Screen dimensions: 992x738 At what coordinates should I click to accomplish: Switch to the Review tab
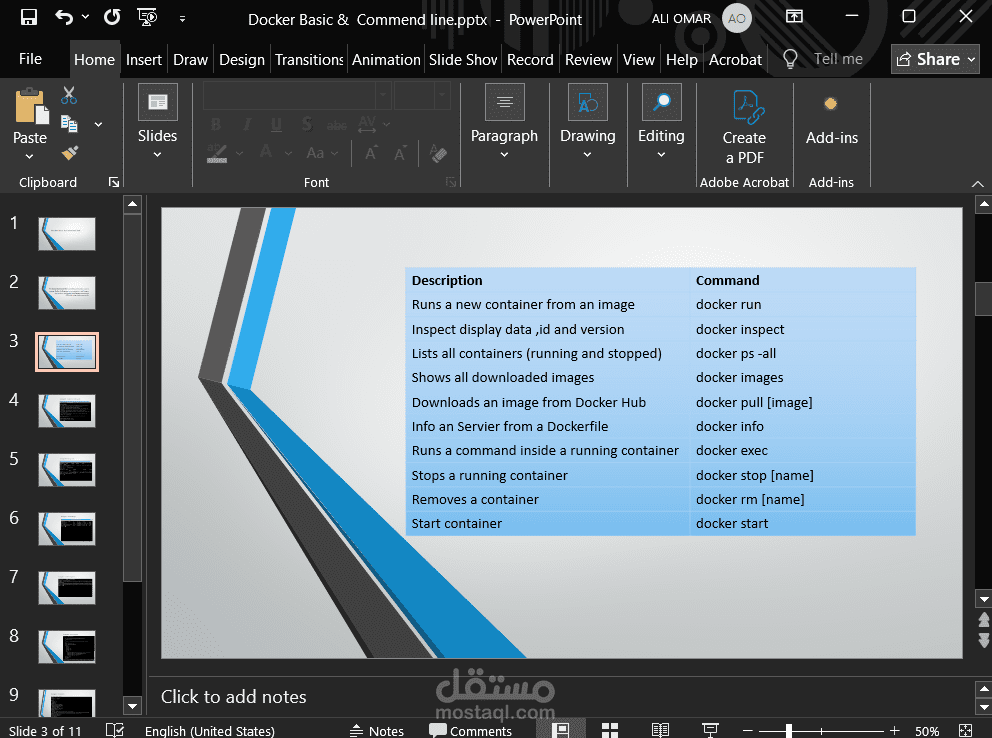tap(588, 59)
